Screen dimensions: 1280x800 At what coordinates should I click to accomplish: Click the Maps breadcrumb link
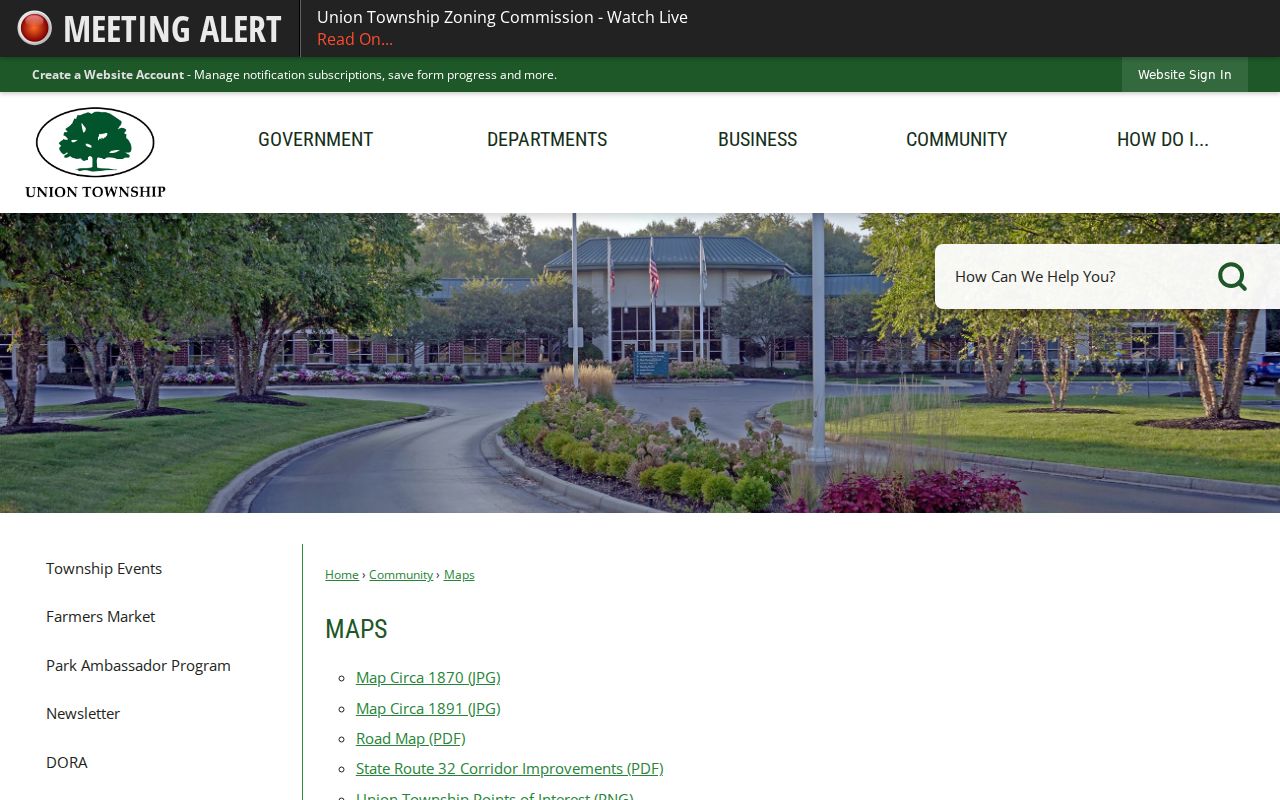click(x=459, y=575)
